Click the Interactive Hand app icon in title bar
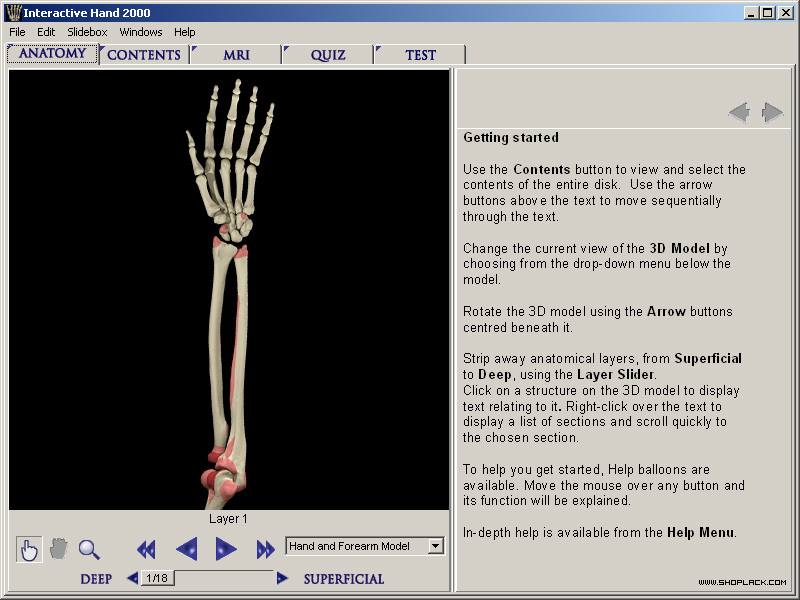The image size is (800, 600). [x=13, y=13]
